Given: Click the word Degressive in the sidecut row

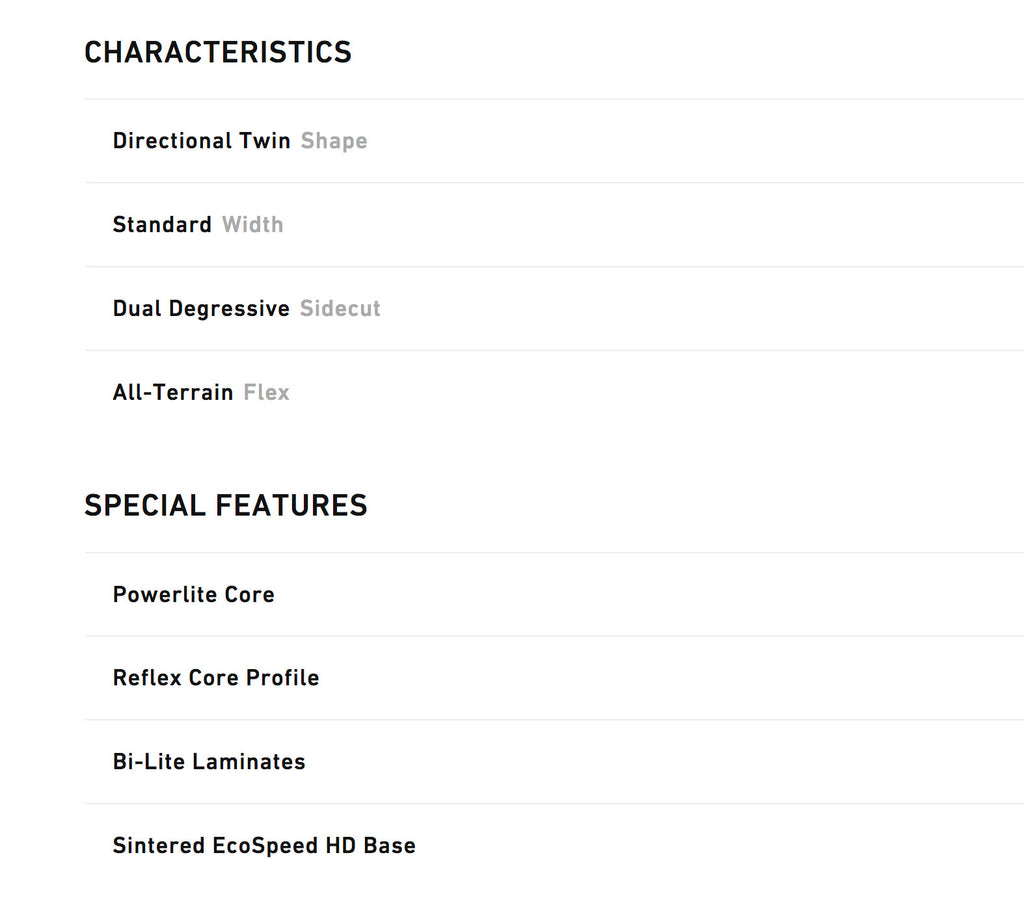Looking at the screenshot, I should pyautogui.click(x=229, y=309).
